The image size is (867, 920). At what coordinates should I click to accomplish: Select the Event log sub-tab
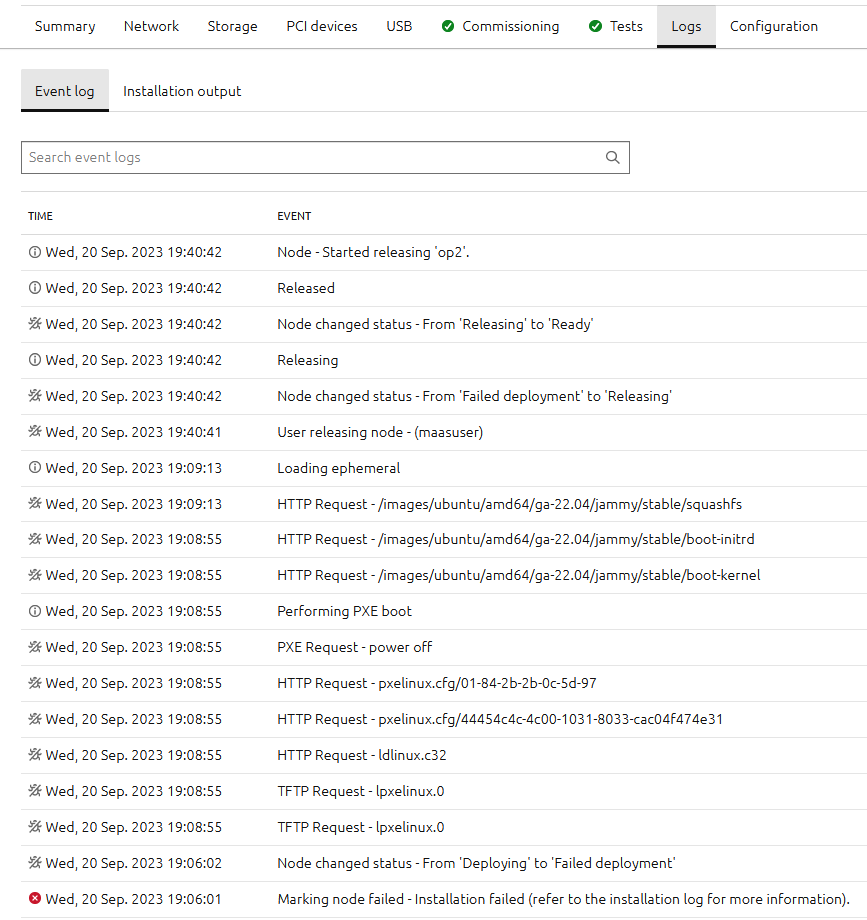click(x=65, y=91)
